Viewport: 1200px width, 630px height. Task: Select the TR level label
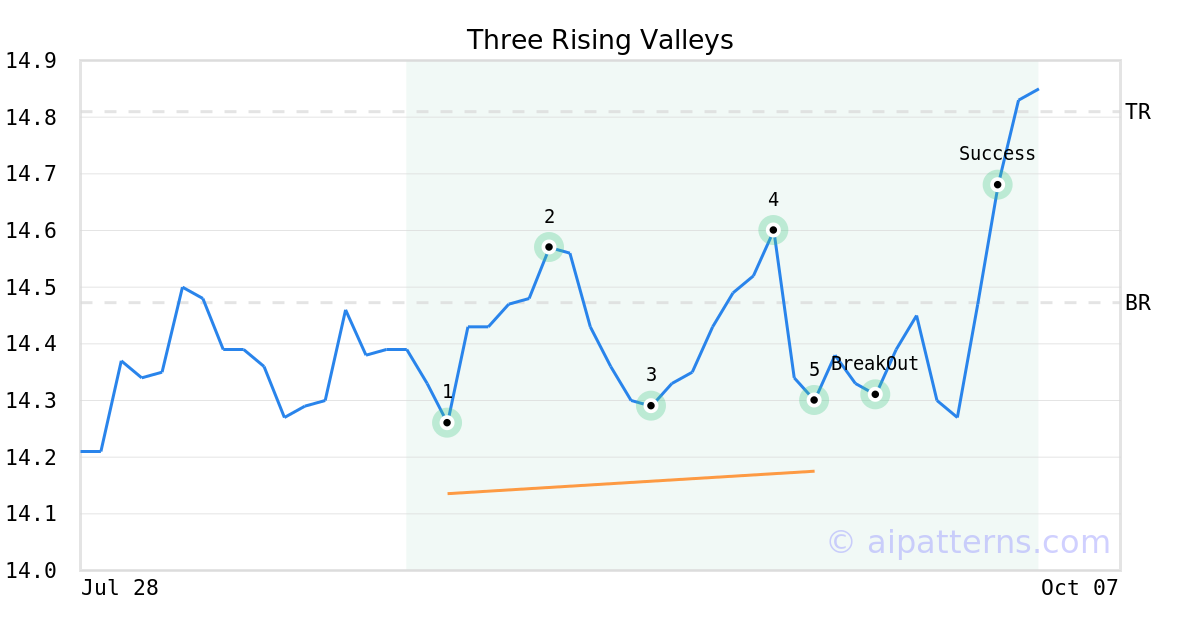[1138, 112]
